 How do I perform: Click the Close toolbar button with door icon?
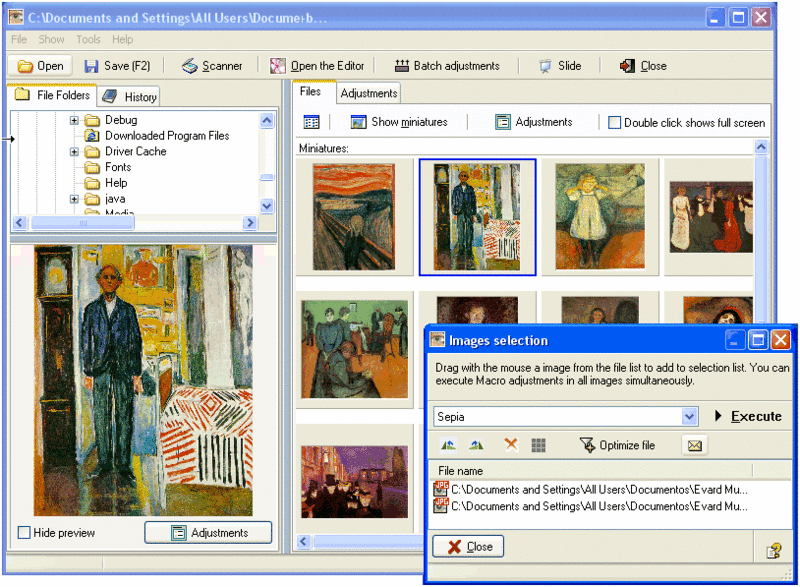click(643, 66)
